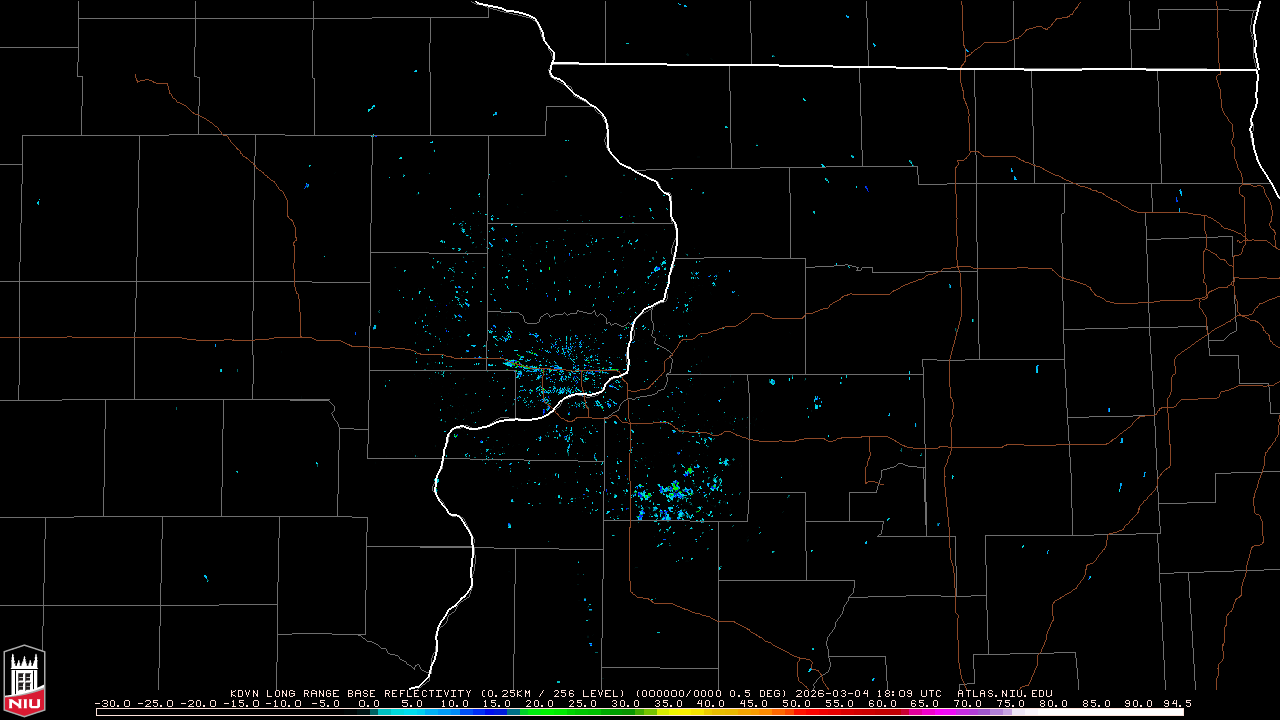1280x720 pixels.
Task: Select the "20.0" dBZ scale label
Action: 541,703
